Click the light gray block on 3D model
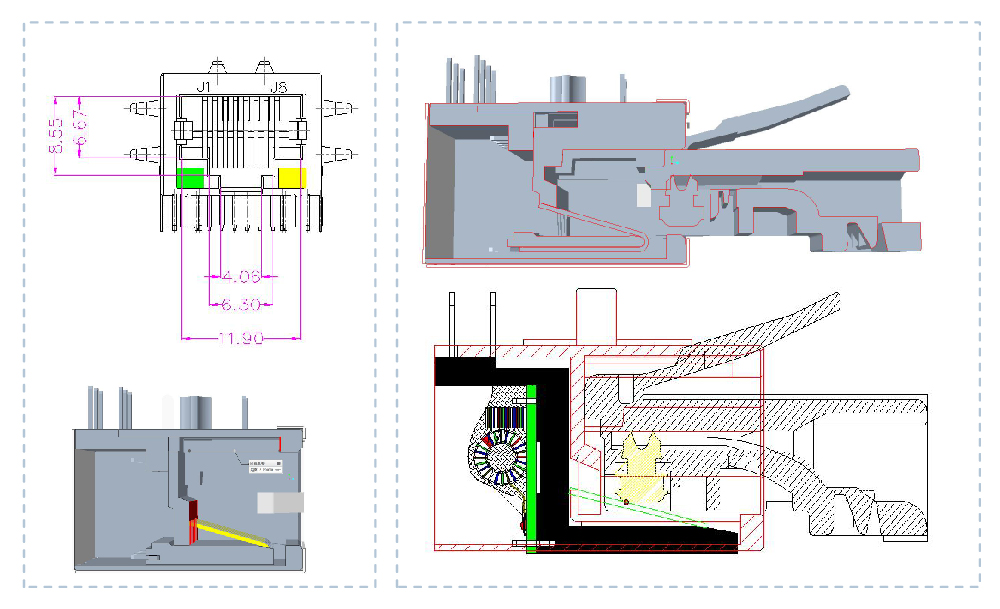 [279, 502]
